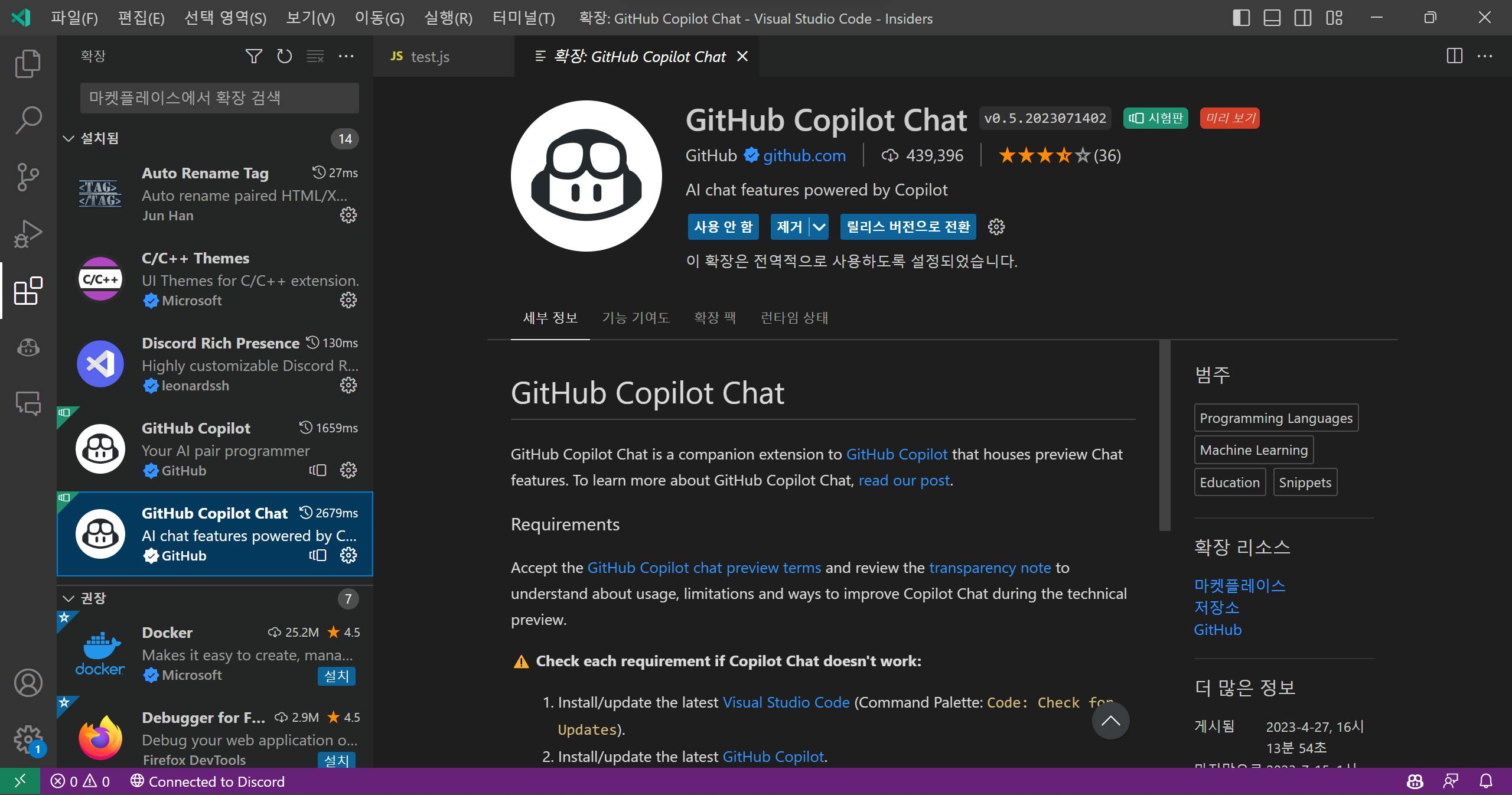Click the Copilot status bar icon

tap(1415, 781)
